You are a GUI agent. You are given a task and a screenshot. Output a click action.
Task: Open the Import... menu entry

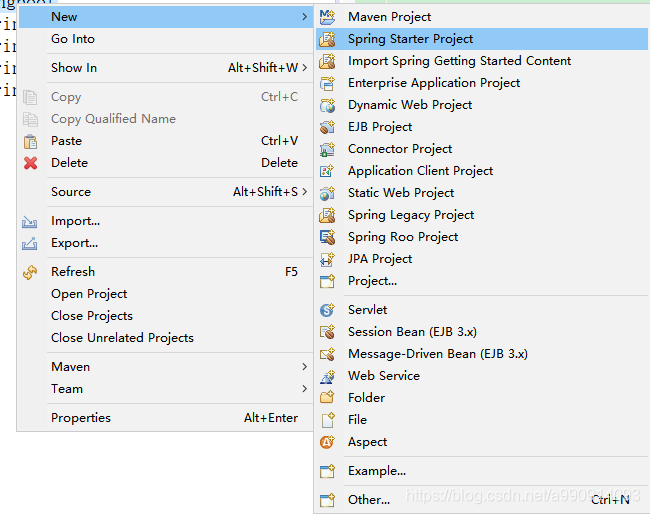[165, 221]
